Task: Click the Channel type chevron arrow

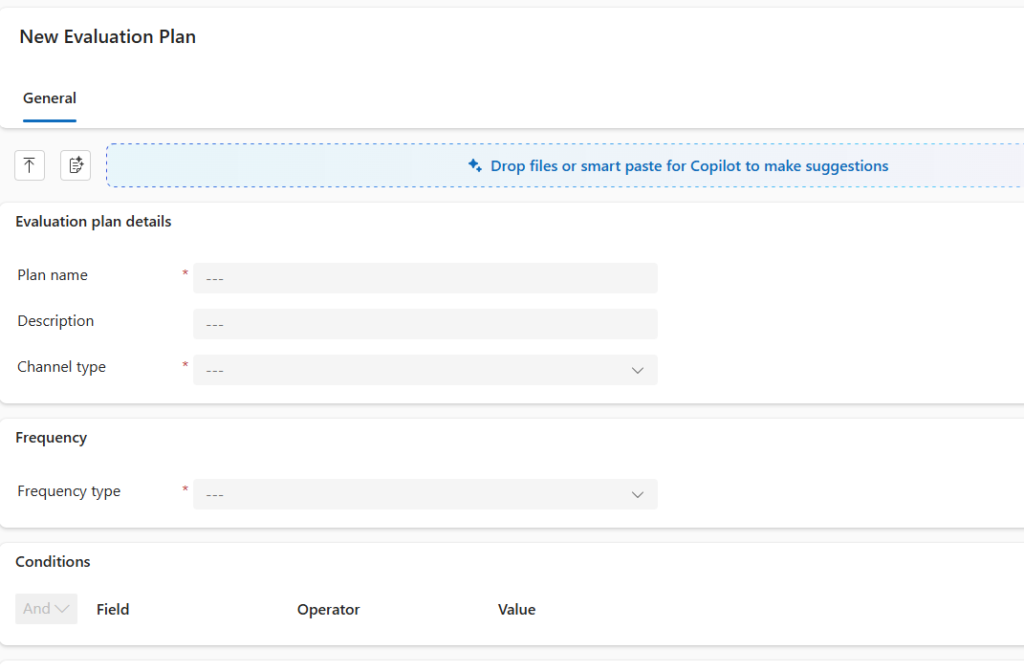Action: point(637,370)
